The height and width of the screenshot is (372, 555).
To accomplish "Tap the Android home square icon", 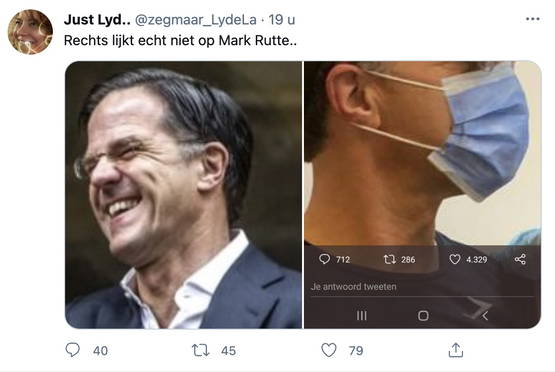I will click(423, 315).
